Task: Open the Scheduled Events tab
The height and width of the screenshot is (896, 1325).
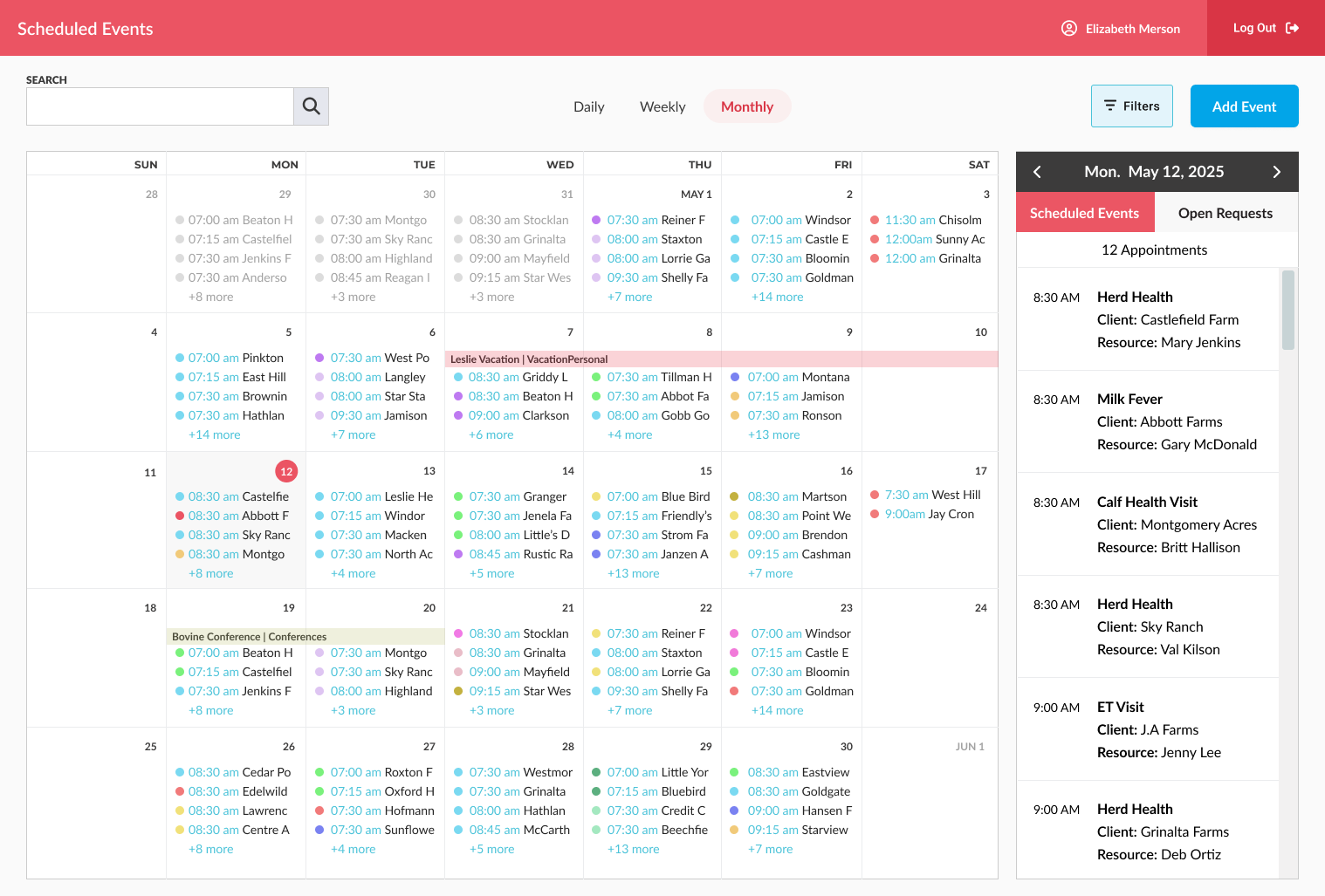Action: [x=1085, y=212]
